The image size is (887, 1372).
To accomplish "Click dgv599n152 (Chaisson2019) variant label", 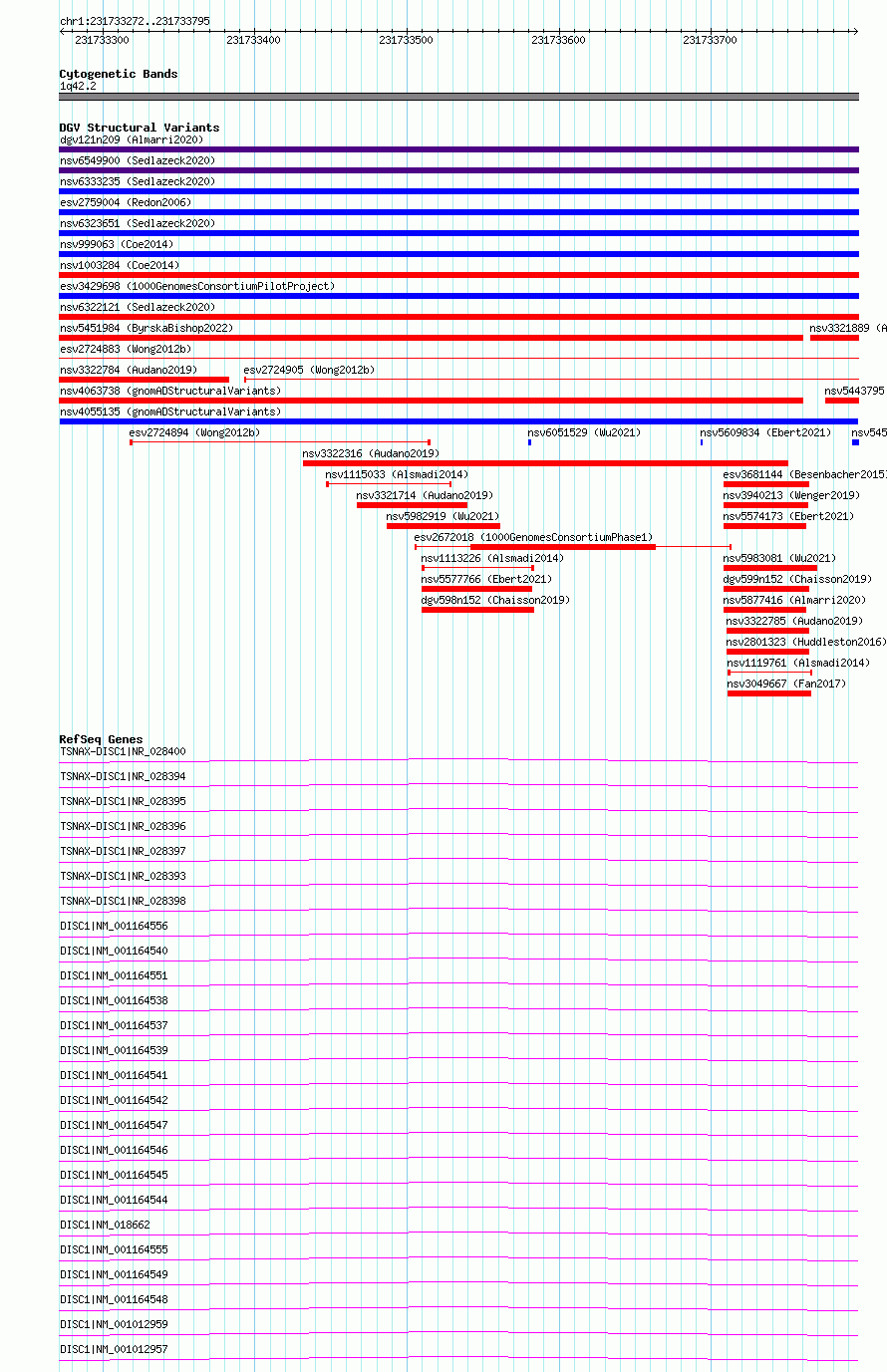I will pyautogui.click(x=797, y=579).
